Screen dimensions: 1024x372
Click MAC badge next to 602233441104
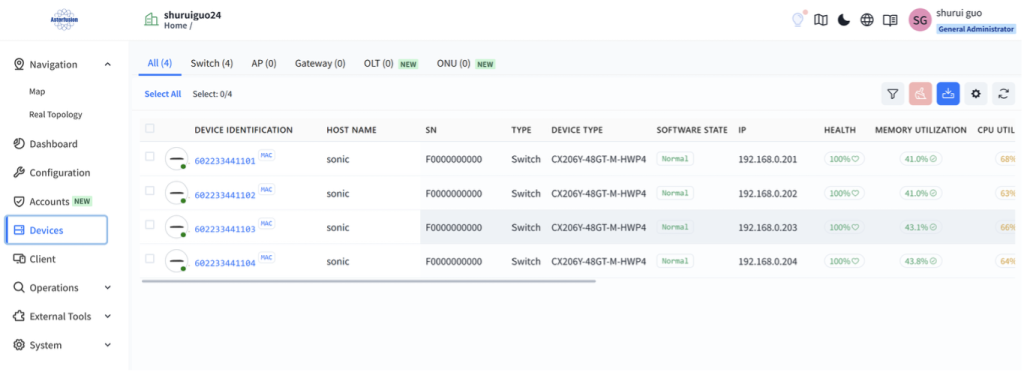[266, 257]
